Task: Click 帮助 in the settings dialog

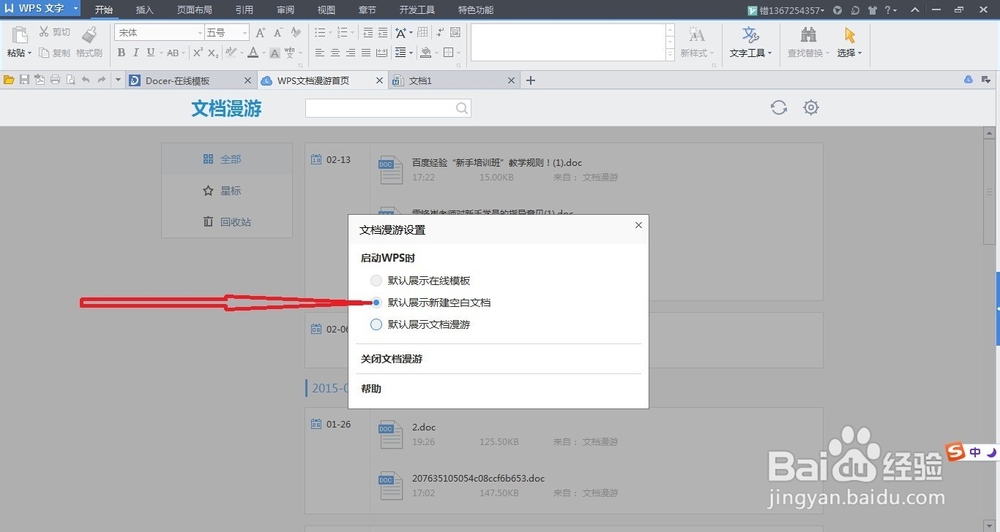Action: point(371,388)
